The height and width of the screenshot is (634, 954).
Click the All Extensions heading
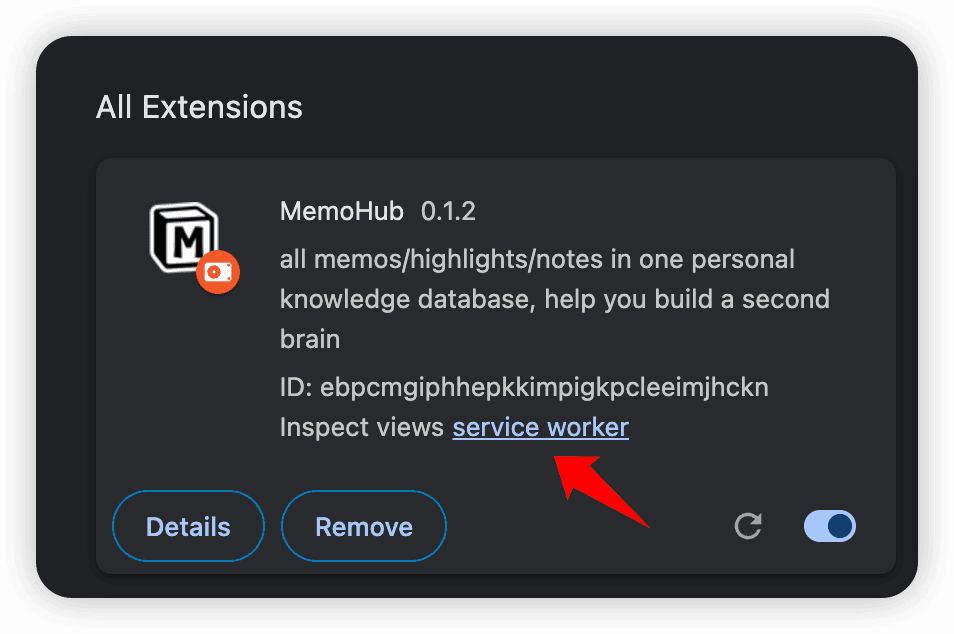coord(199,107)
